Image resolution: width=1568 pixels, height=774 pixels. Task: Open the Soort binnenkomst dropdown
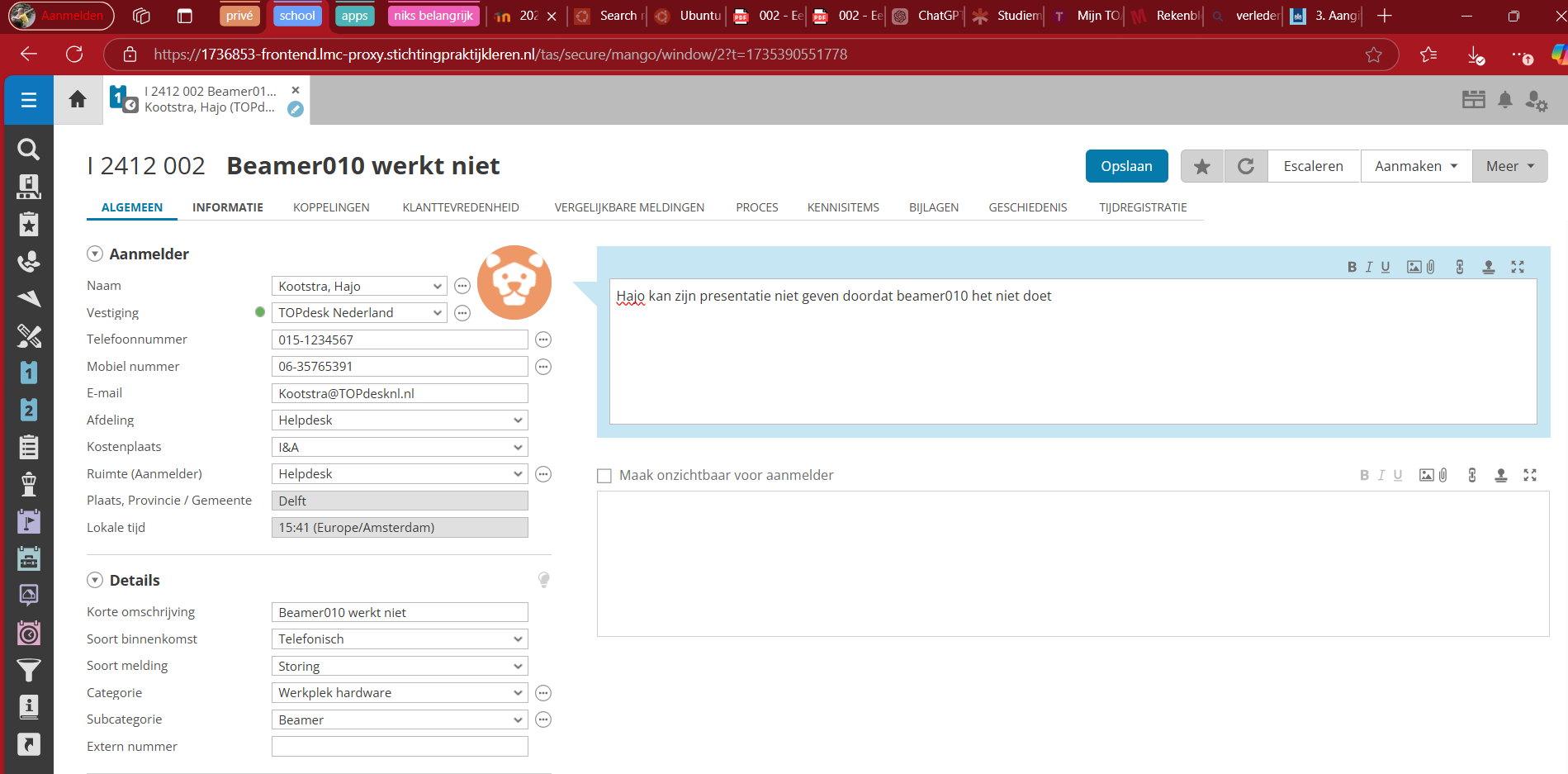[x=399, y=639]
